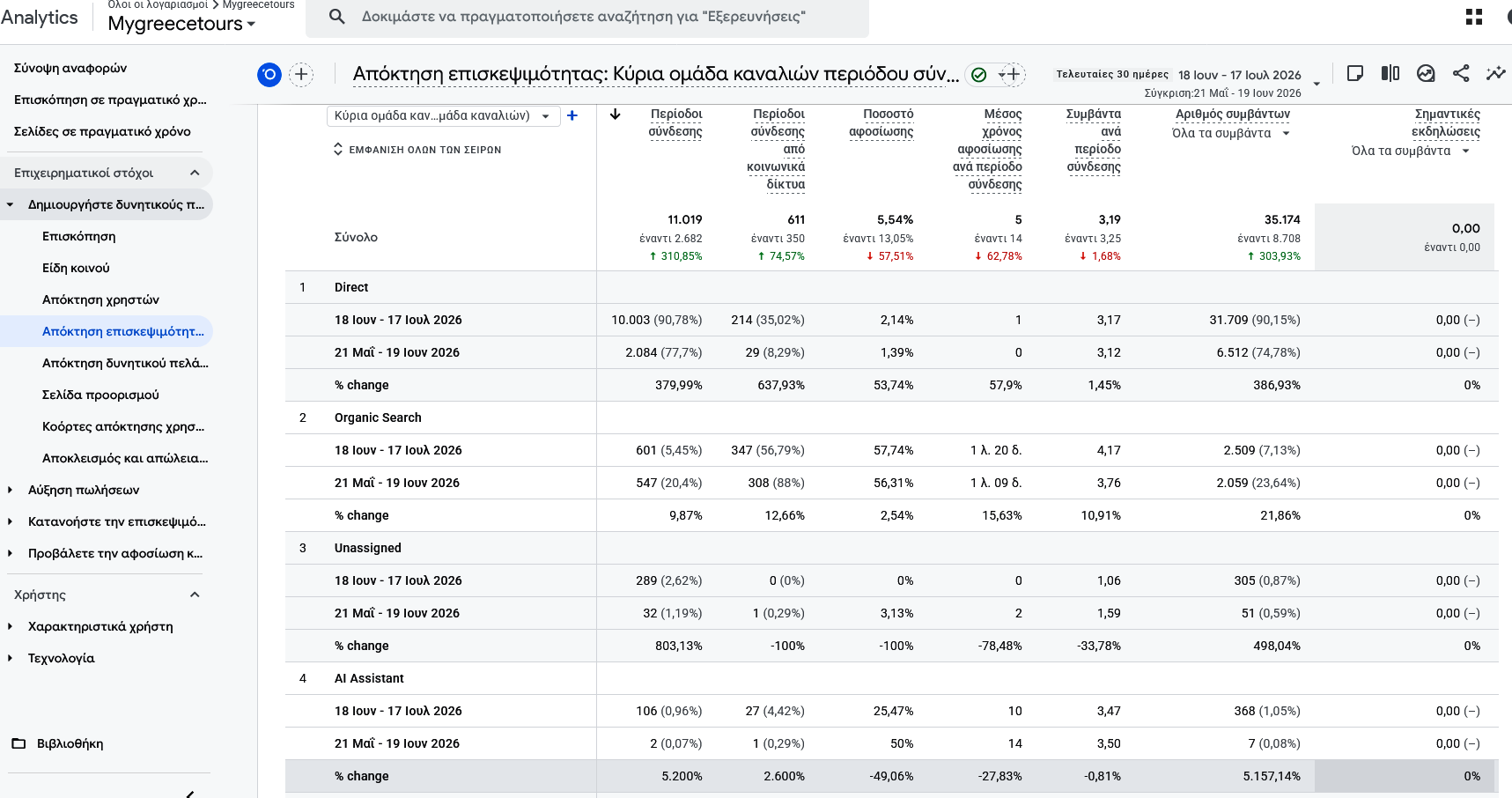Click ΕΜΦΑΝΙΣΗ ΟΛΩΝ ΤΩΝ ΣΕΙΡΩΝ
Image resolution: width=1512 pixels, height=798 pixels.
click(425, 150)
